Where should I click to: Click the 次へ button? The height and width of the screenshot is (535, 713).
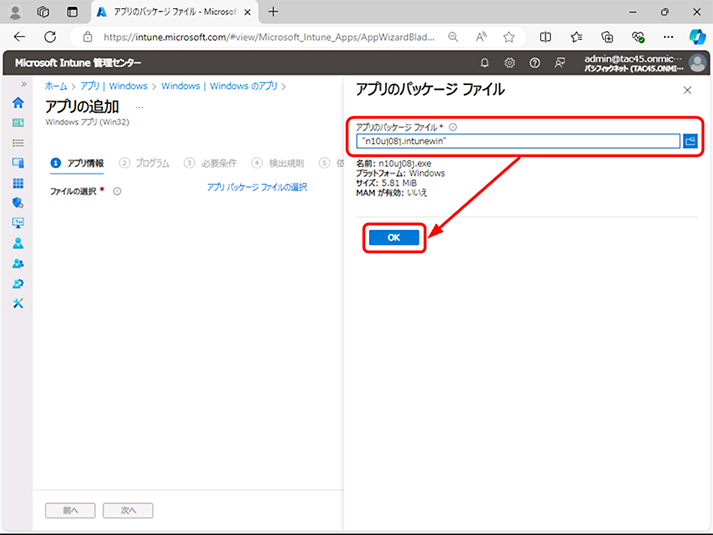point(128,510)
